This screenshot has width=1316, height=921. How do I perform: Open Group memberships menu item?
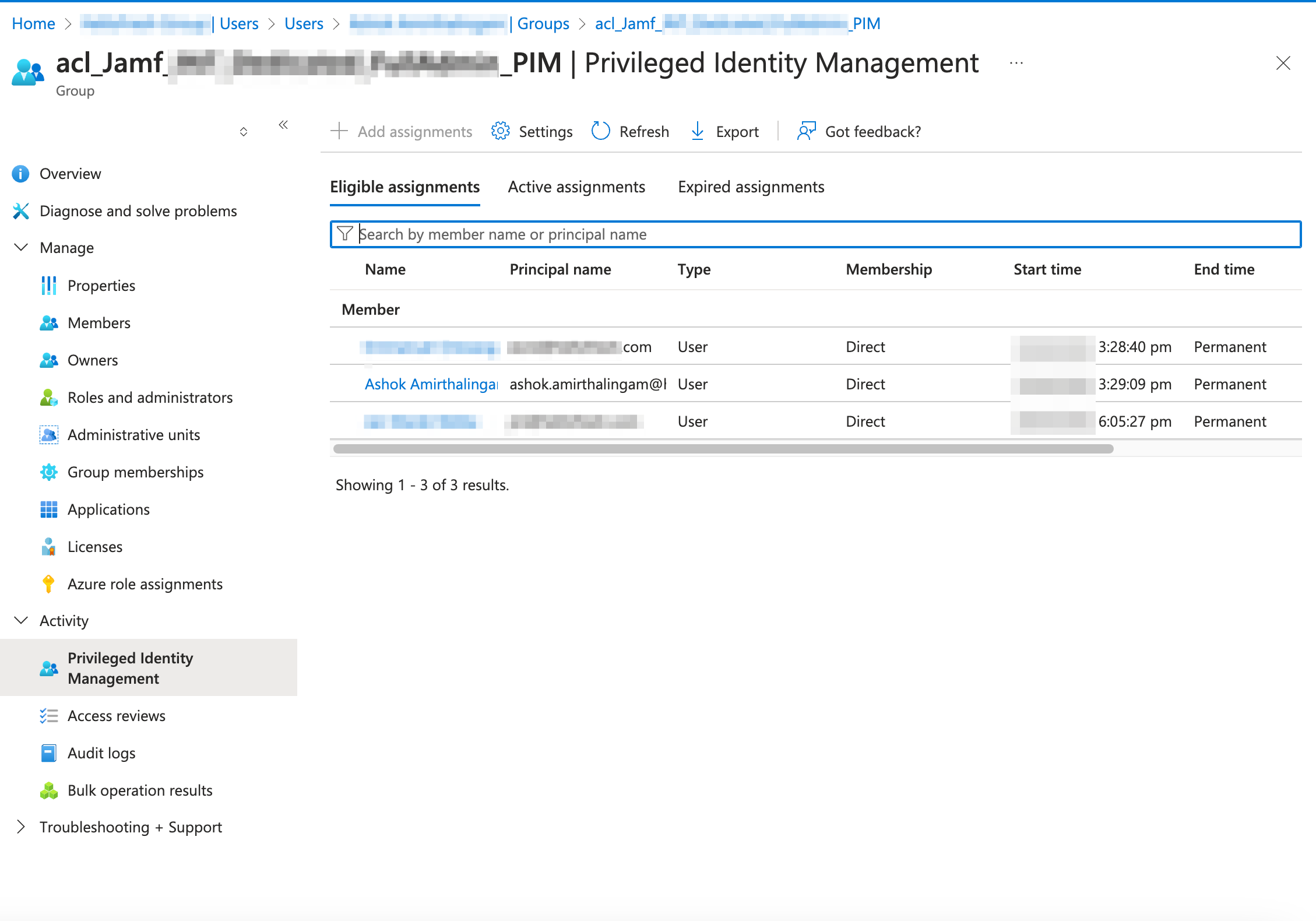coord(136,472)
